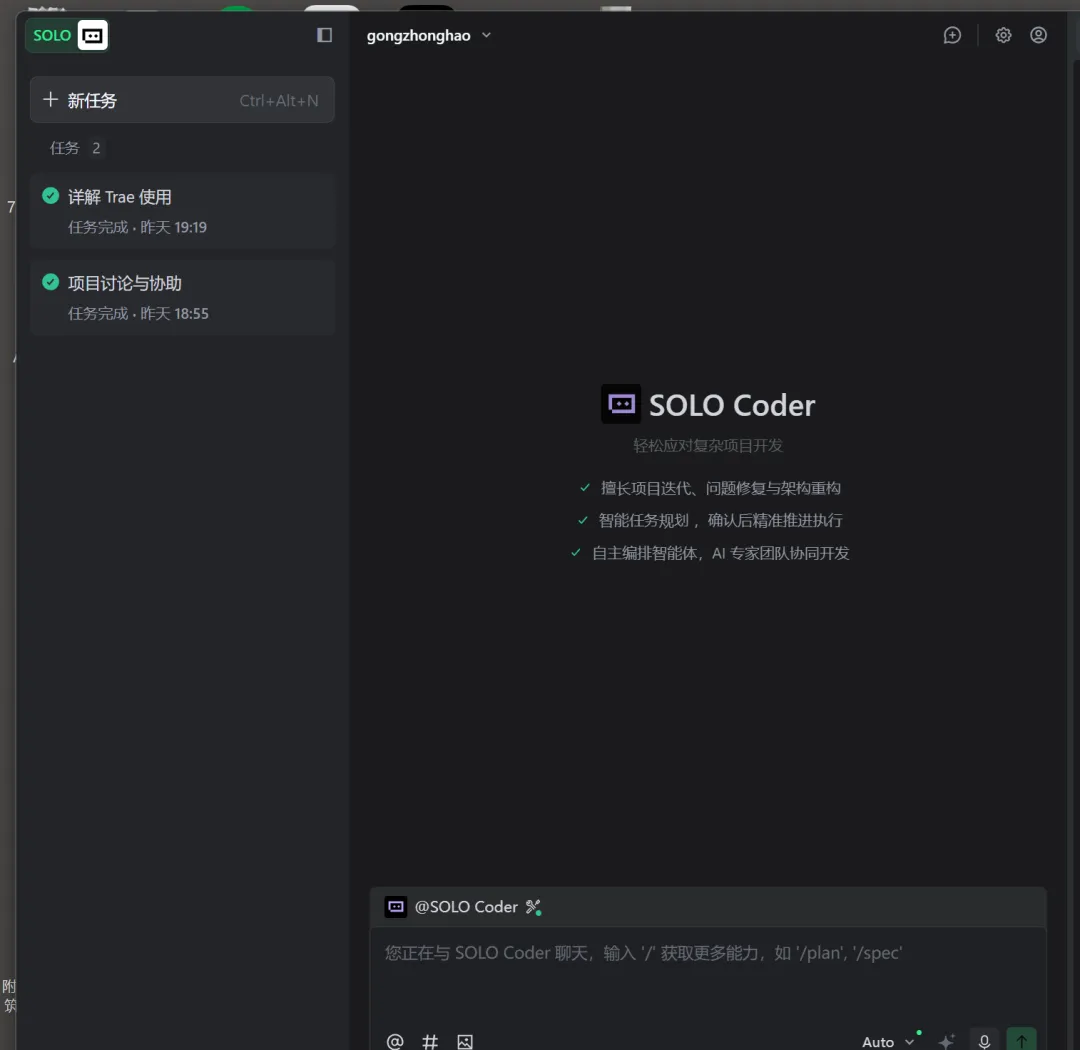Click the SOLO Coder logo in center
Image resolution: width=1080 pixels, height=1050 pixels.
coord(621,404)
